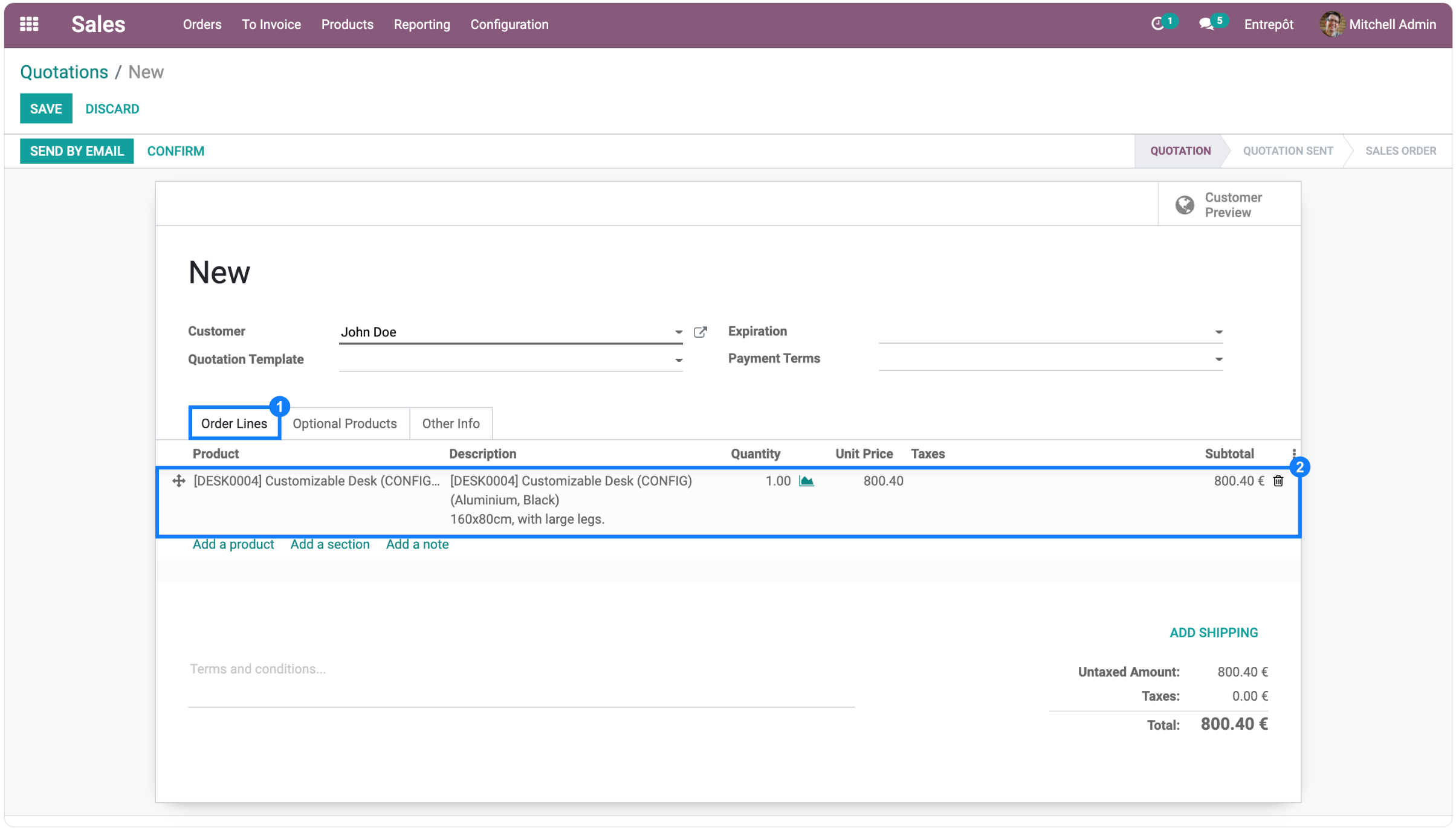The image size is (1456, 830).
Task: Open the Configuration menu
Action: click(x=510, y=24)
